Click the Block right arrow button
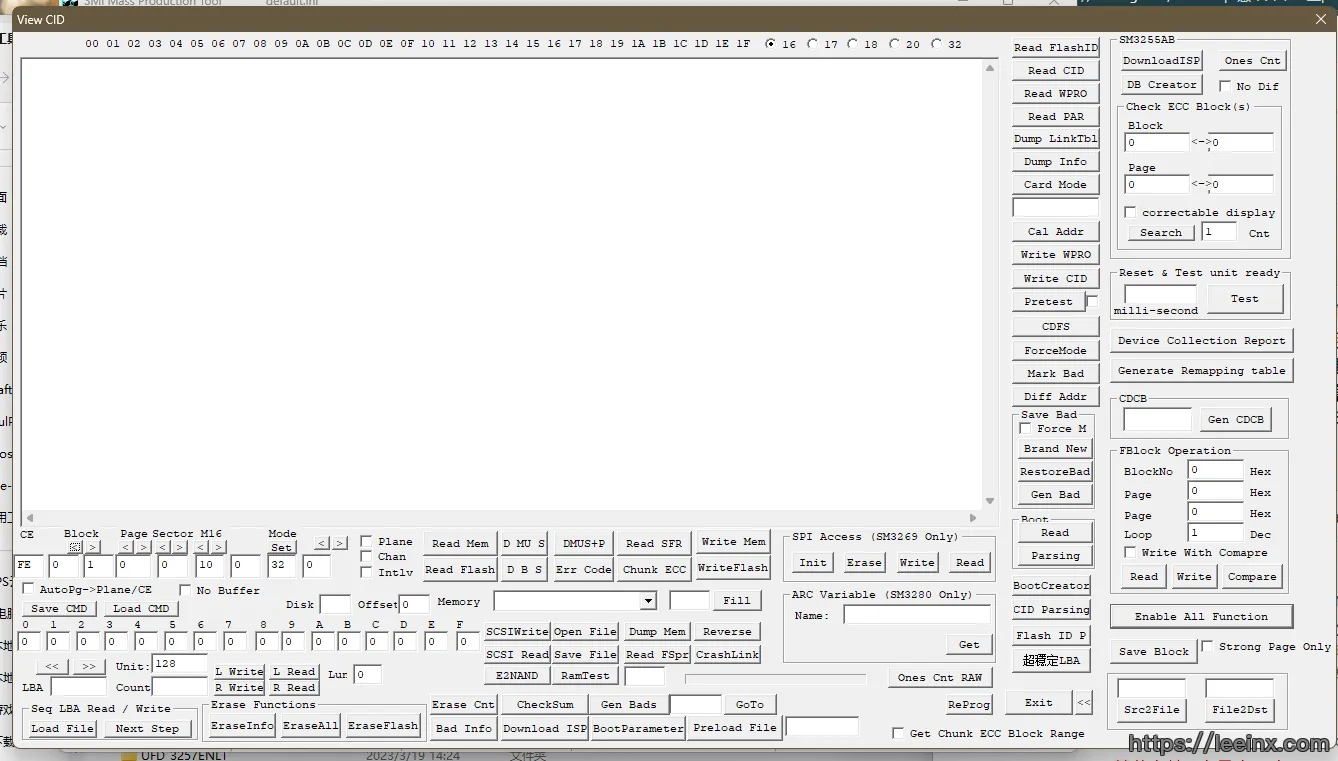 tap(93, 547)
